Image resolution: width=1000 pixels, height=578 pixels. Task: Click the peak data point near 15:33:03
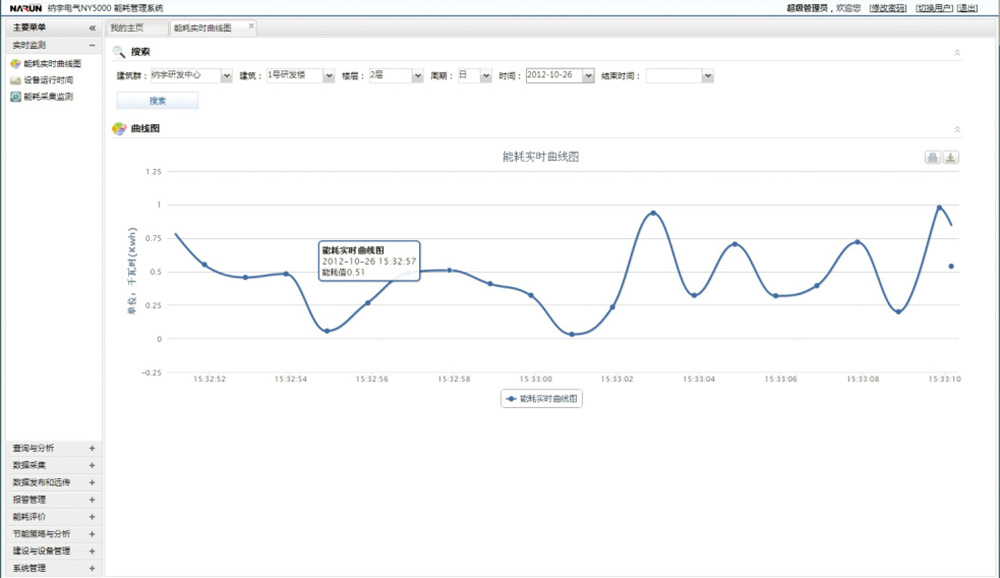tap(653, 213)
